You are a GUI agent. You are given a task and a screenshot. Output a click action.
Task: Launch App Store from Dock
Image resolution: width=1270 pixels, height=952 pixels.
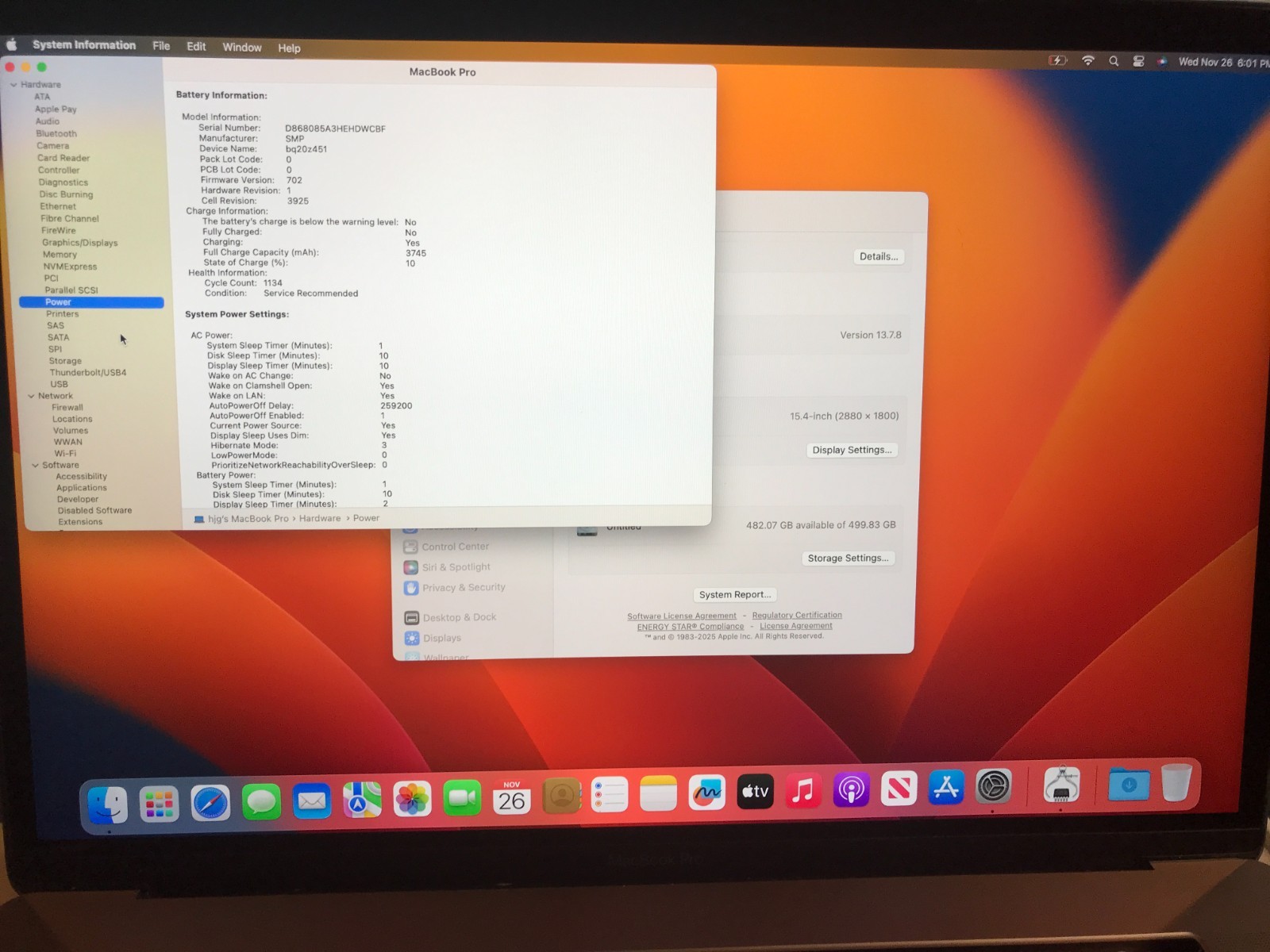(x=946, y=788)
